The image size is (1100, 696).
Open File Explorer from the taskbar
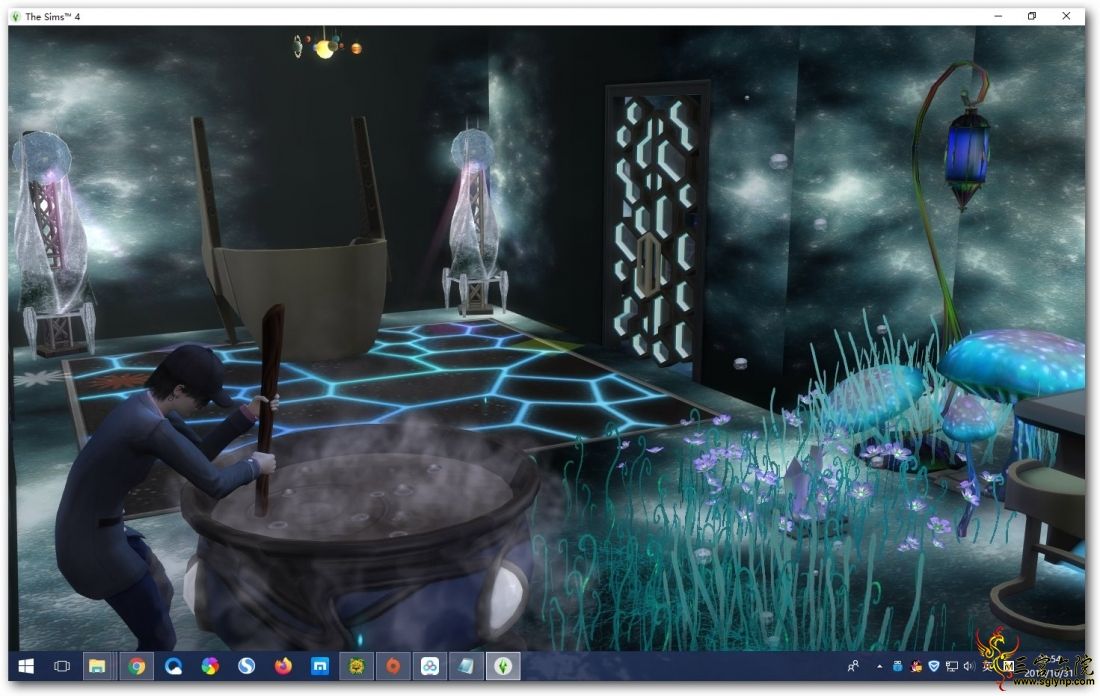pyautogui.click(x=98, y=666)
